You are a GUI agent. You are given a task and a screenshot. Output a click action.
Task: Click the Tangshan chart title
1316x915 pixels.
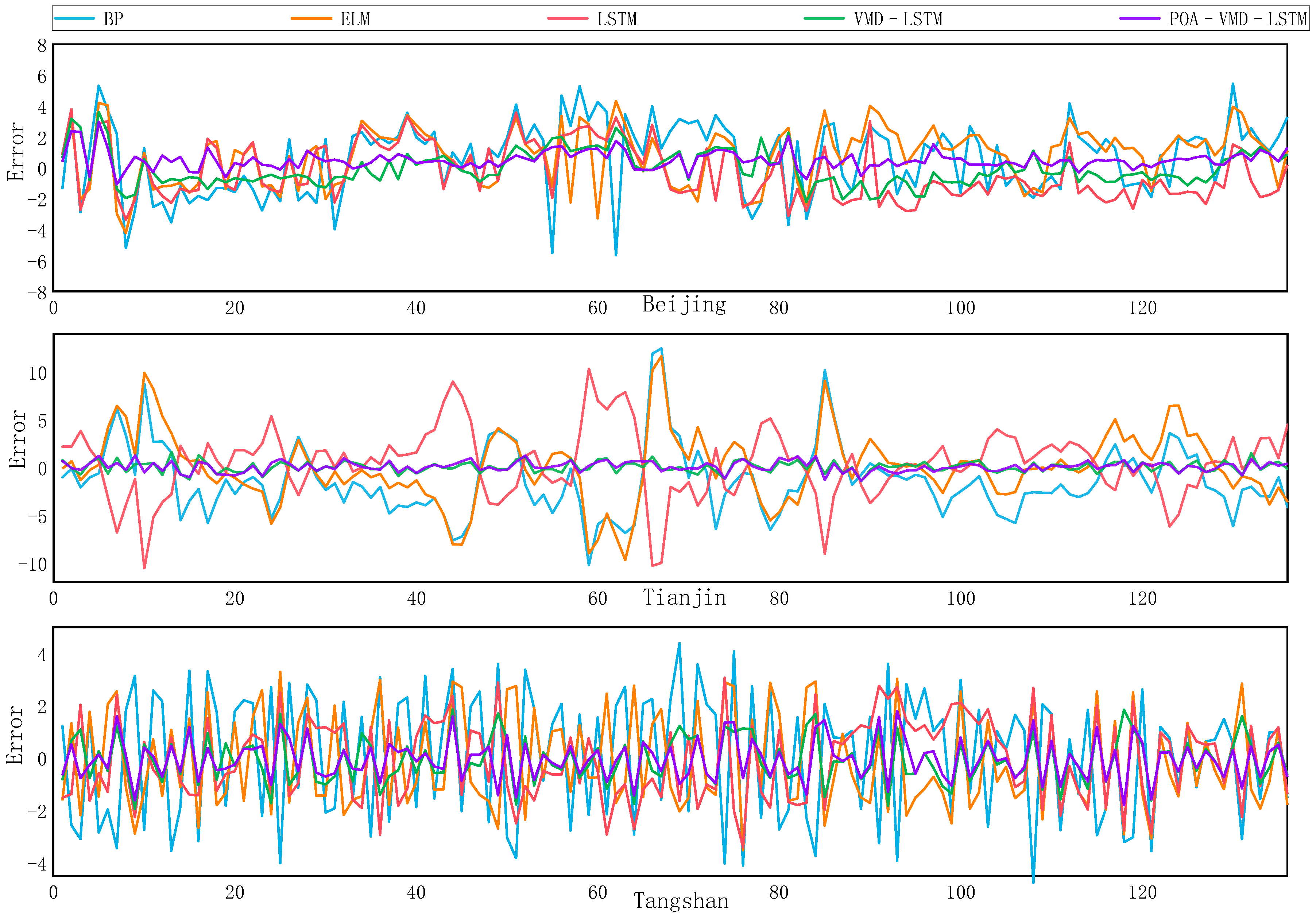[681, 901]
